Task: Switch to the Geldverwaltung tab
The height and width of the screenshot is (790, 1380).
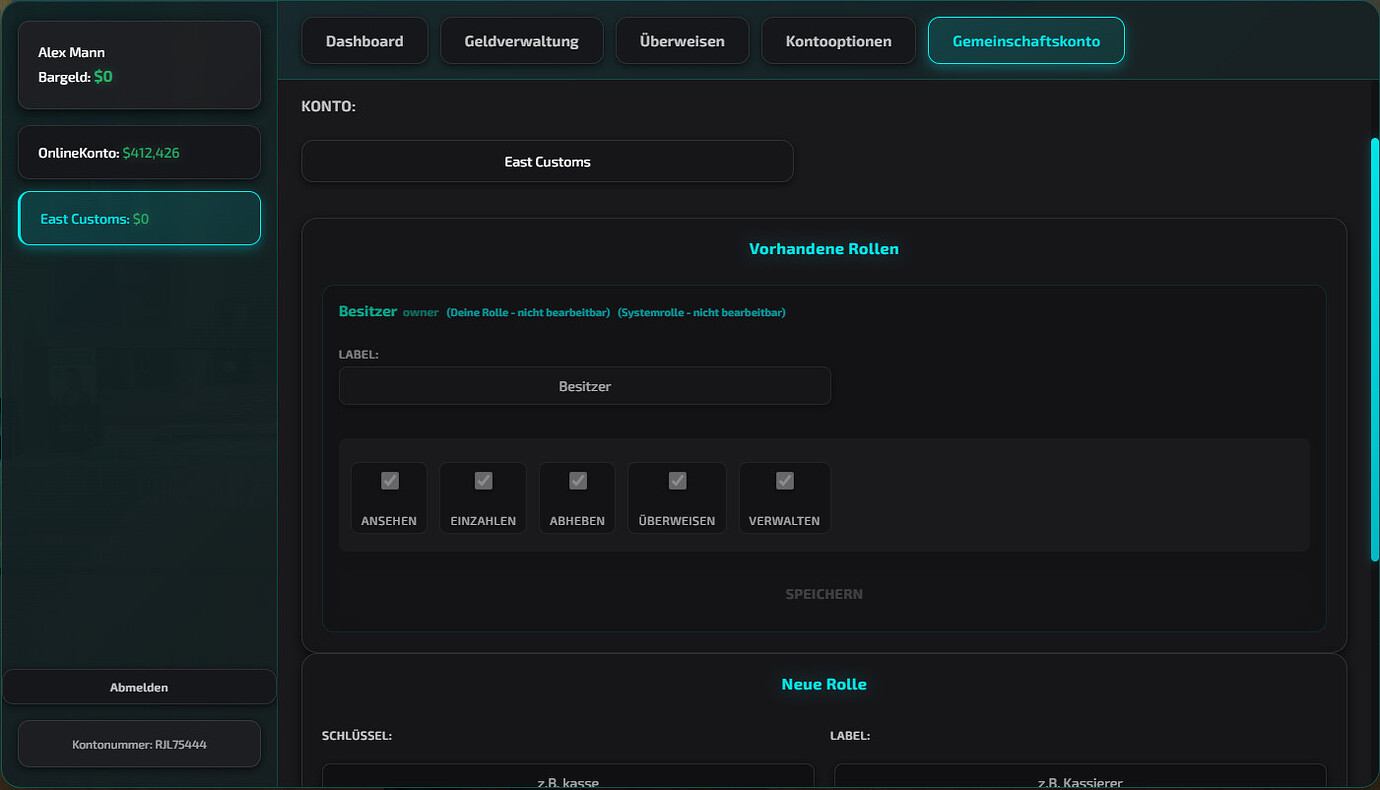Action: (x=522, y=41)
